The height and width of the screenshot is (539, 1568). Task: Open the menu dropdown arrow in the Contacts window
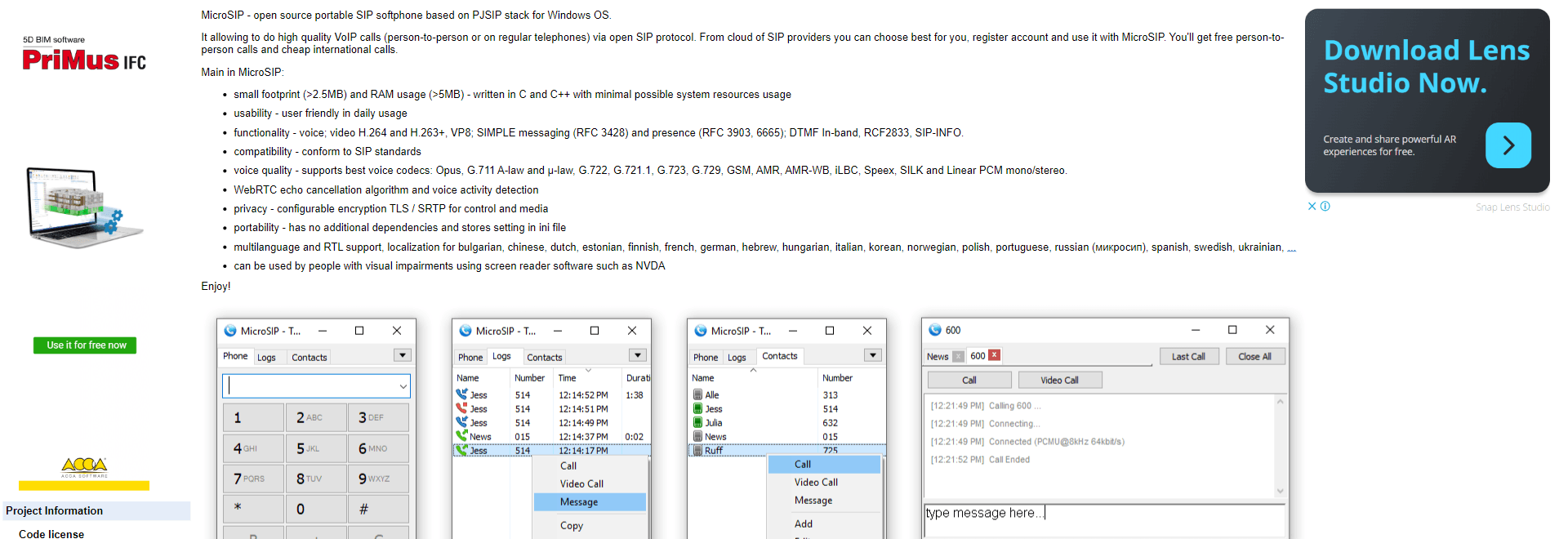[873, 355]
